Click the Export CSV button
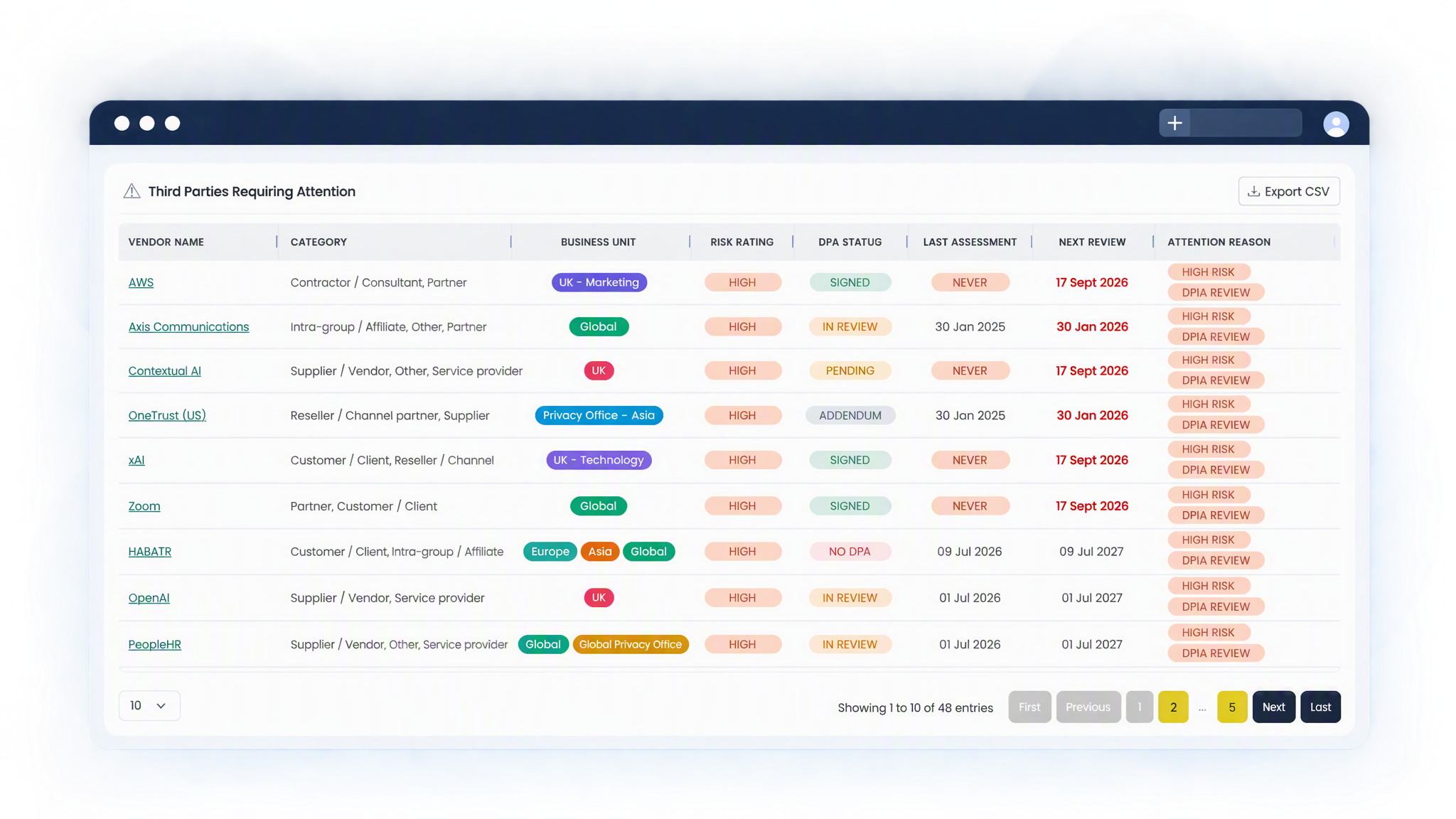Image resolution: width=1456 pixels, height=819 pixels. (x=1289, y=191)
